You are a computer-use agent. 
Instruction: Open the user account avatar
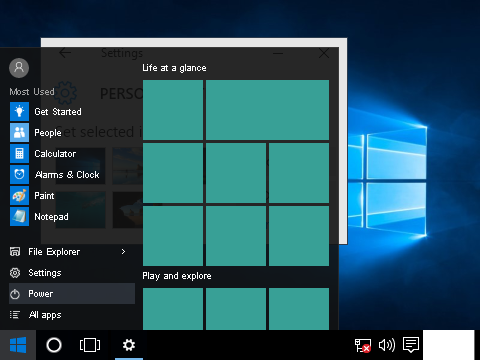coord(19,68)
